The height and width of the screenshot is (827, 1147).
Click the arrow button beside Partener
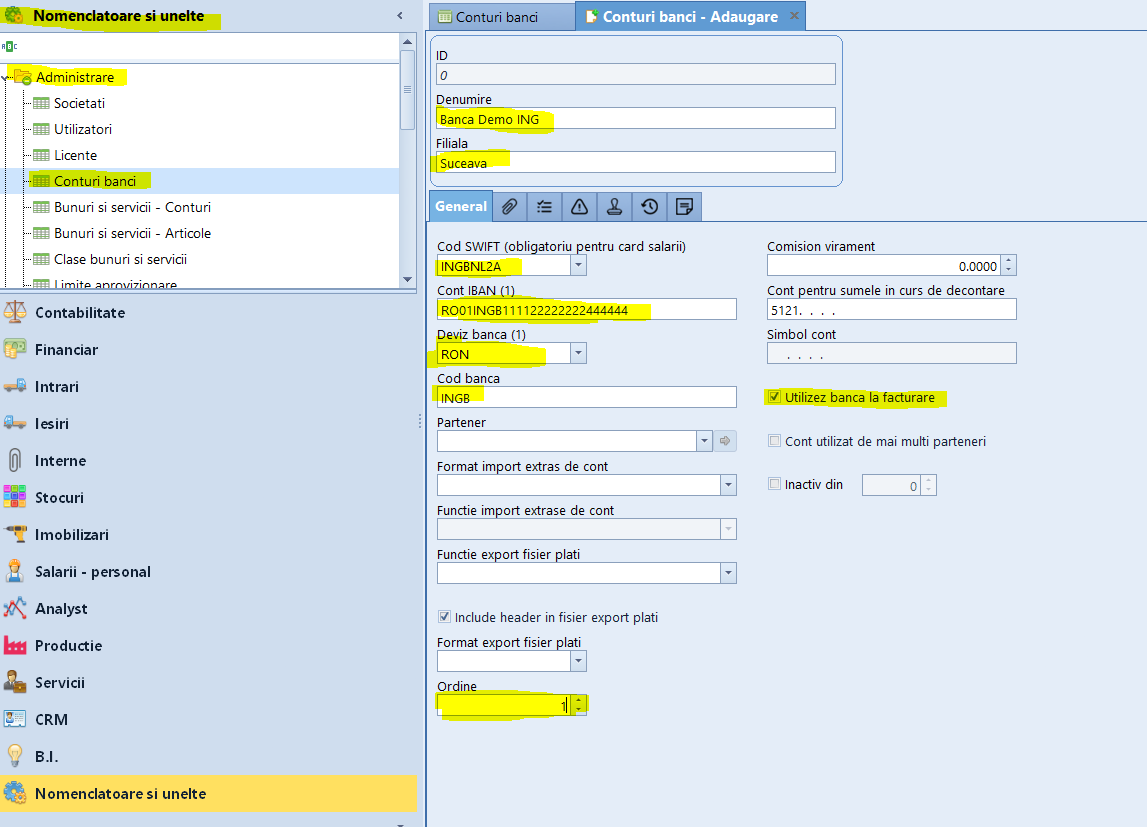pyautogui.click(x=725, y=441)
